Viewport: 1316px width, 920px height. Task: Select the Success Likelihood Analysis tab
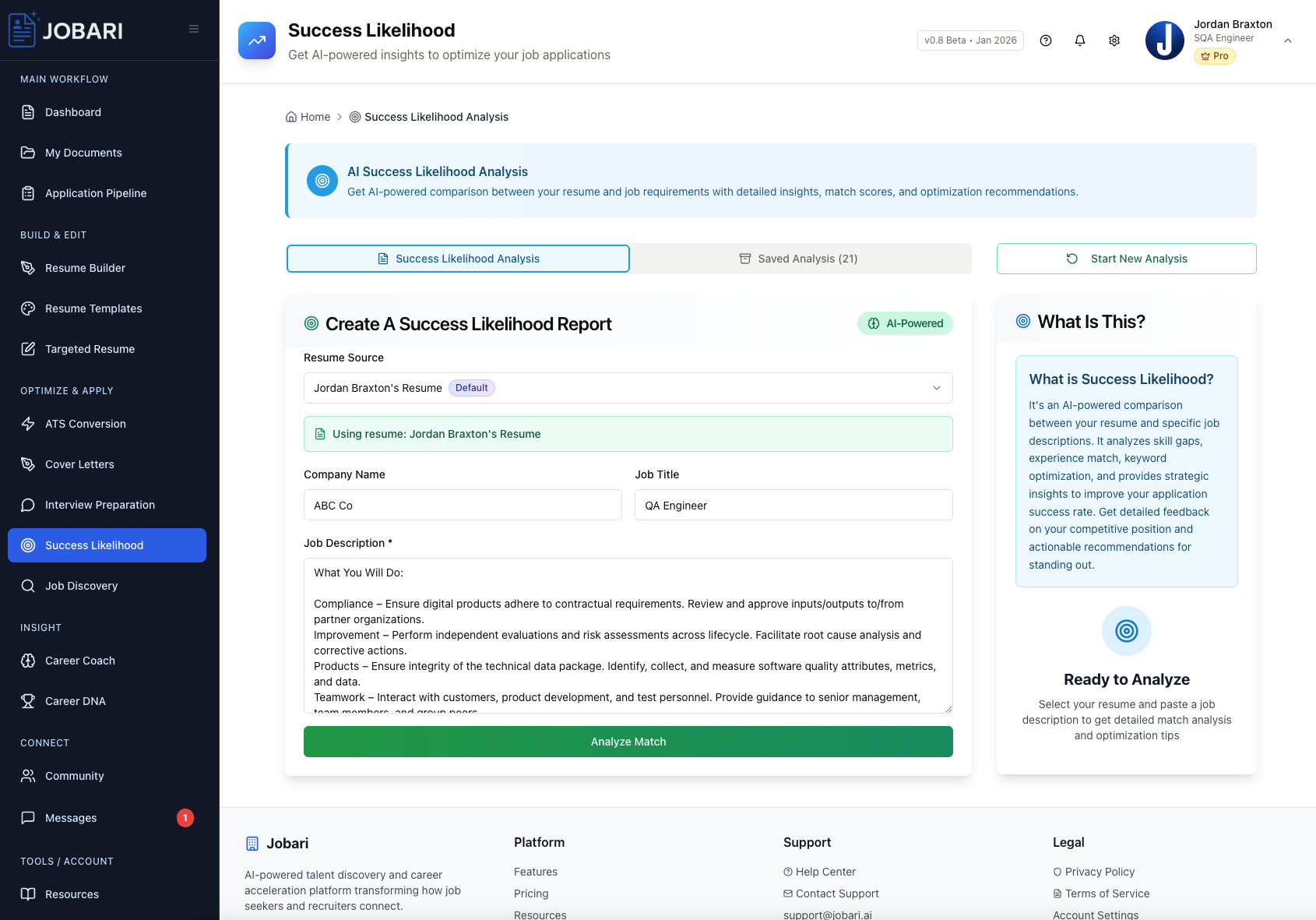458,258
